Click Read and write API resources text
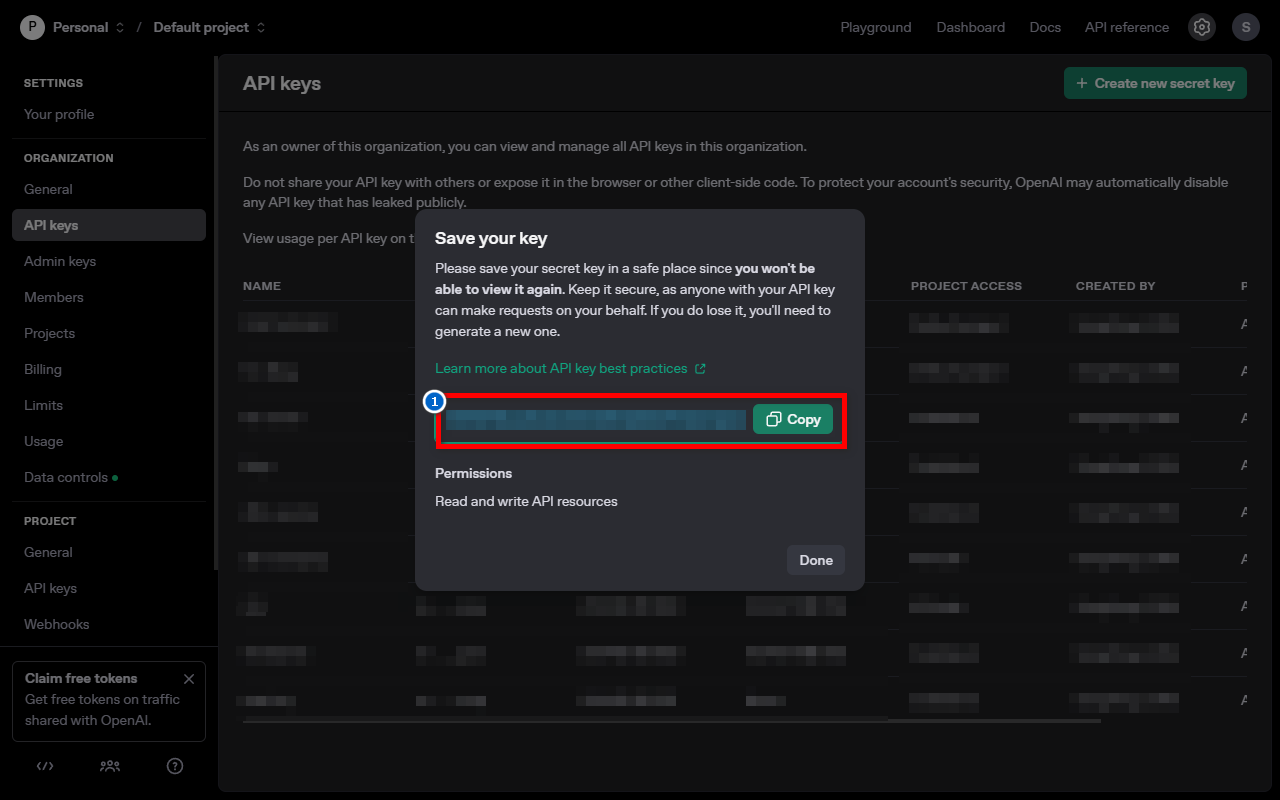Viewport: 1280px width, 800px height. [526, 501]
